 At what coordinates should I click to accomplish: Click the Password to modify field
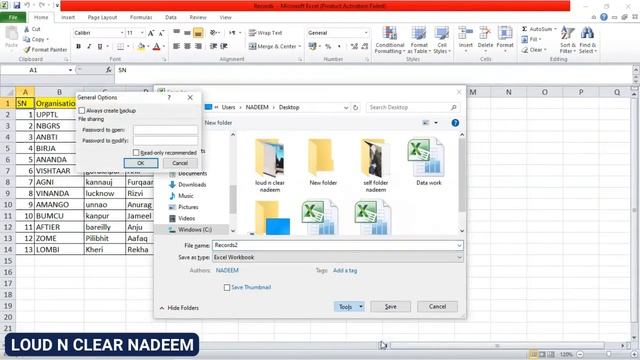(165, 141)
